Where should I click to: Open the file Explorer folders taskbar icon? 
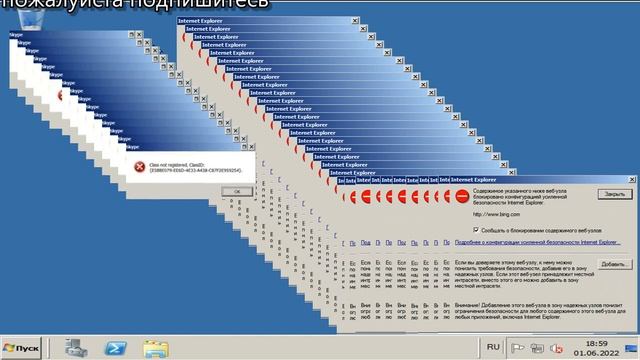coord(156,349)
